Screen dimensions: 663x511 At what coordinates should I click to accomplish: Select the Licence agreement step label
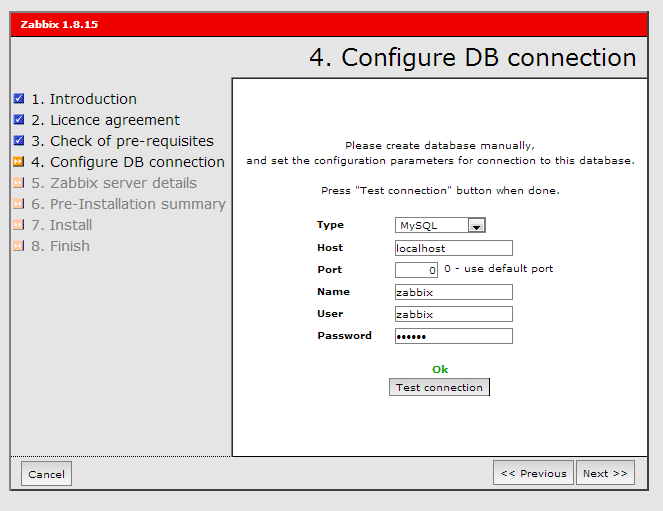pyautogui.click(x=115, y=120)
